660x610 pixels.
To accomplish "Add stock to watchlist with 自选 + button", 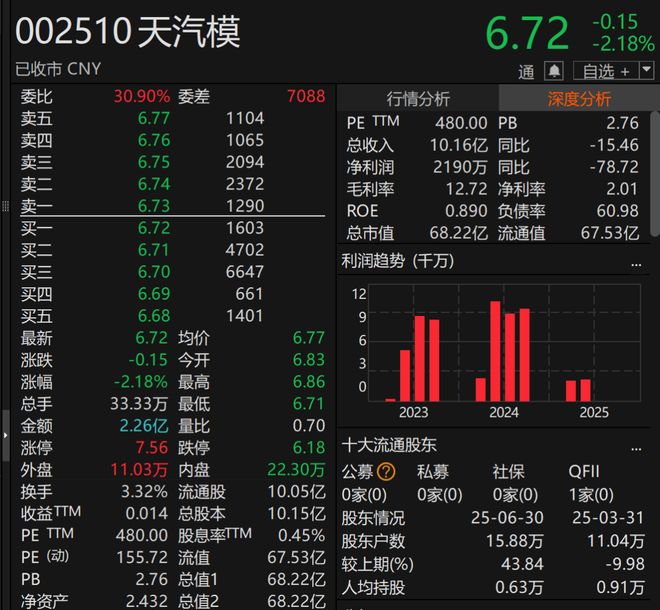I will [606, 71].
